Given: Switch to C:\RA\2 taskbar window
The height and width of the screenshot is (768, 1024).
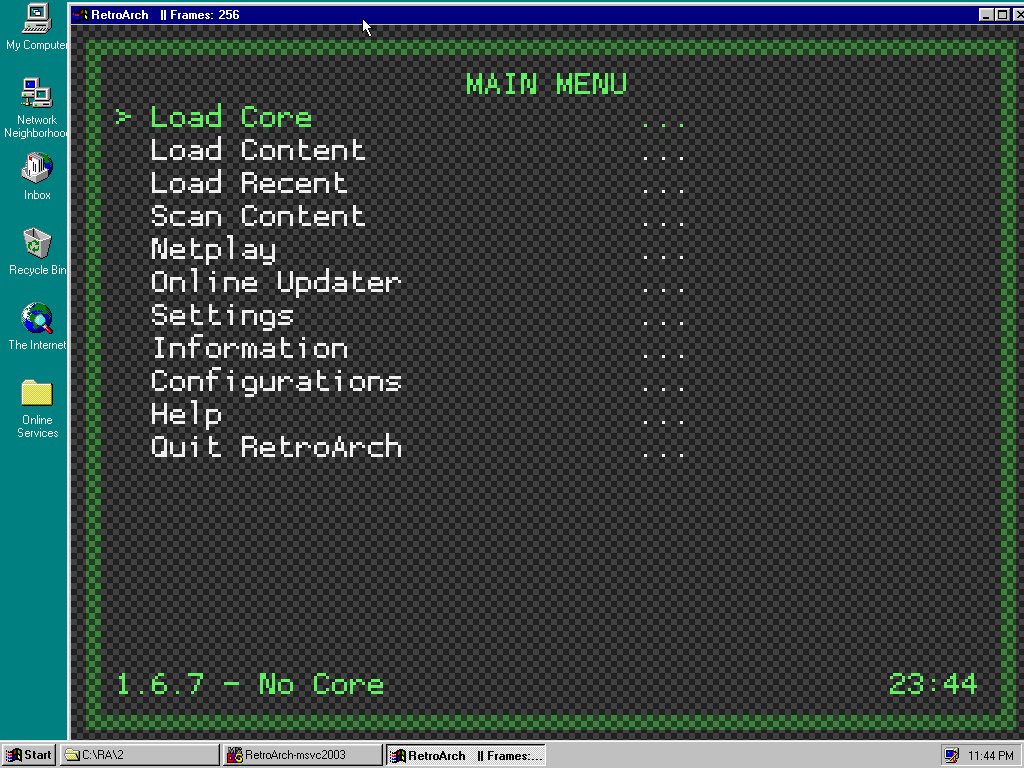Looking at the screenshot, I should (140, 755).
